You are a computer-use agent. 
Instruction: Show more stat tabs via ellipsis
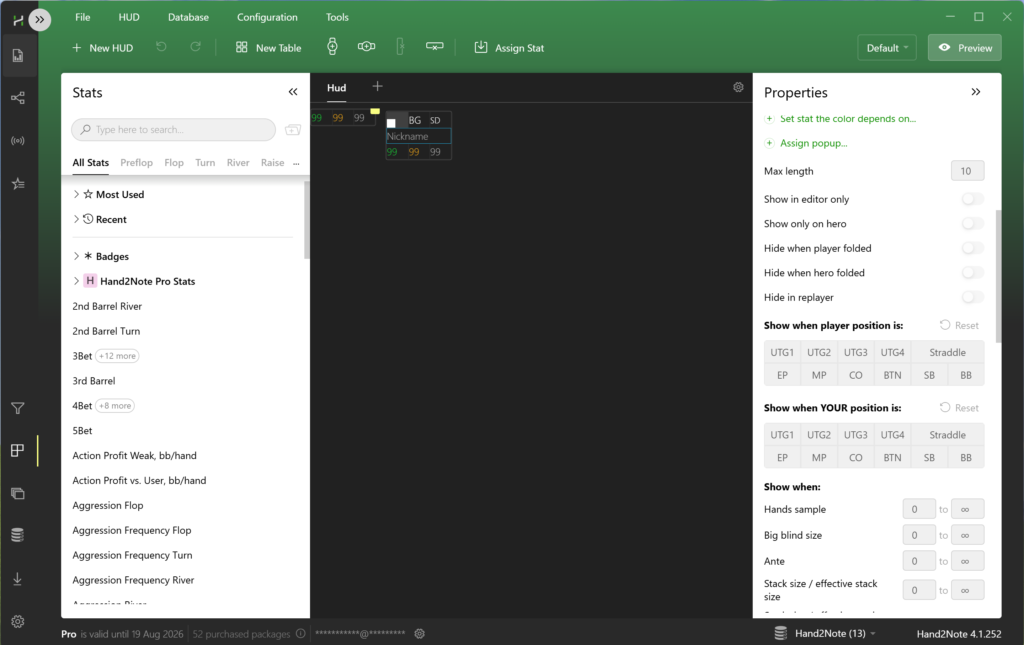[x=296, y=163]
